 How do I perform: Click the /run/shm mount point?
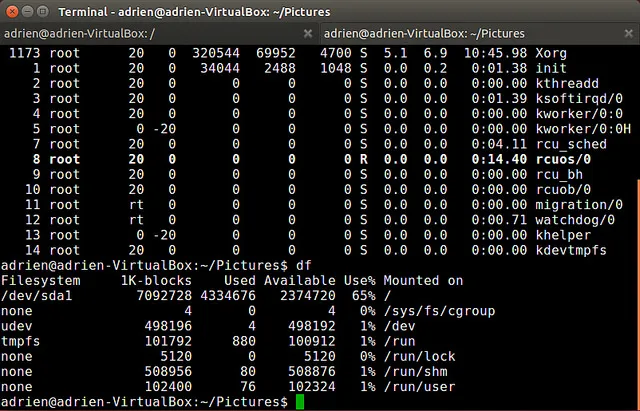point(418,371)
